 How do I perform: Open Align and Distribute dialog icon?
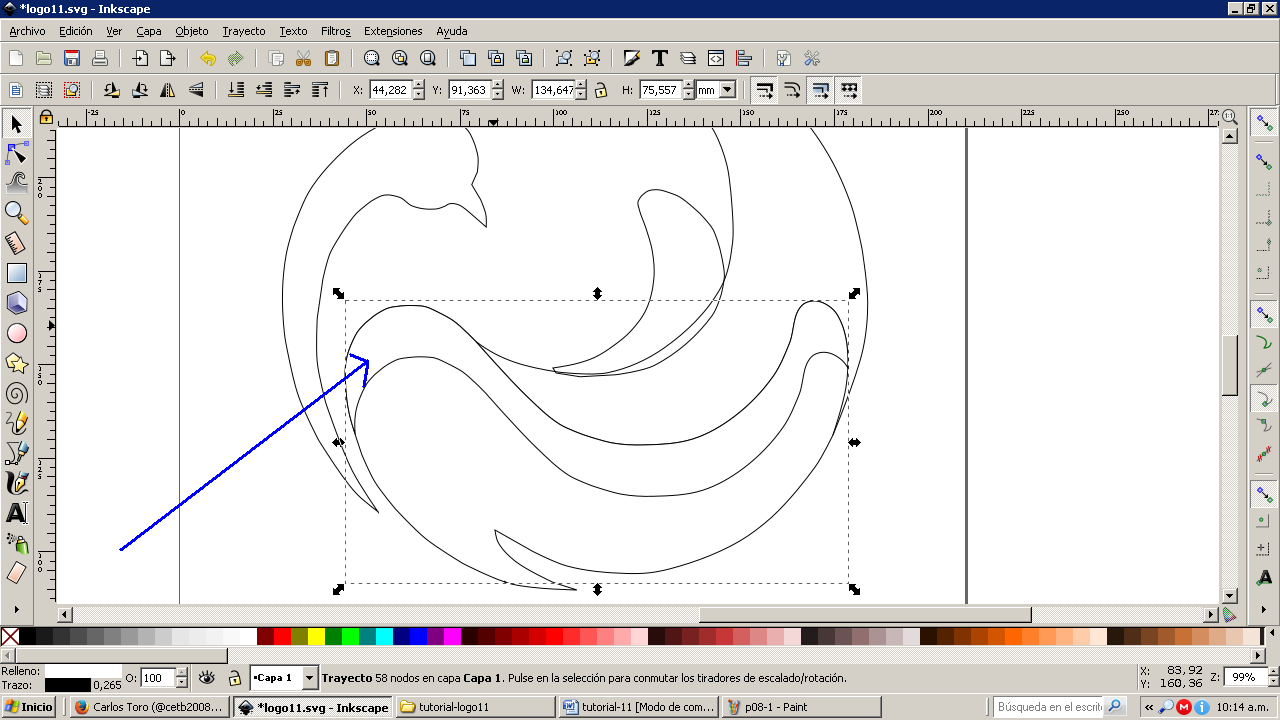[744, 58]
